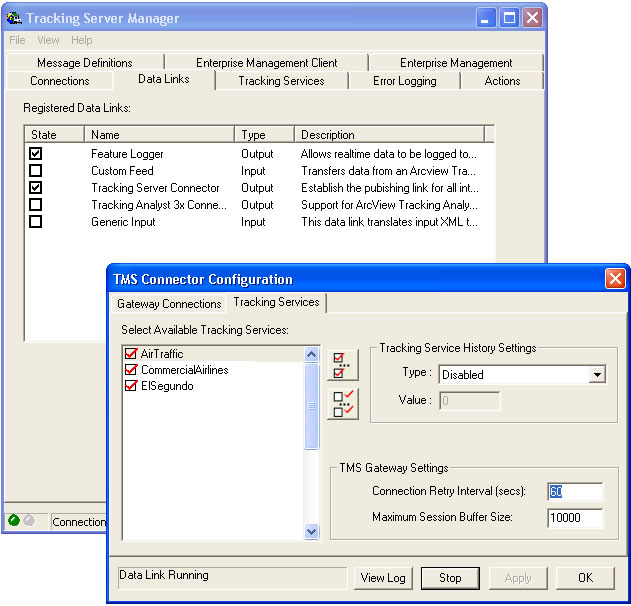Click the Description column header
The image size is (631, 606).
[390, 134]
